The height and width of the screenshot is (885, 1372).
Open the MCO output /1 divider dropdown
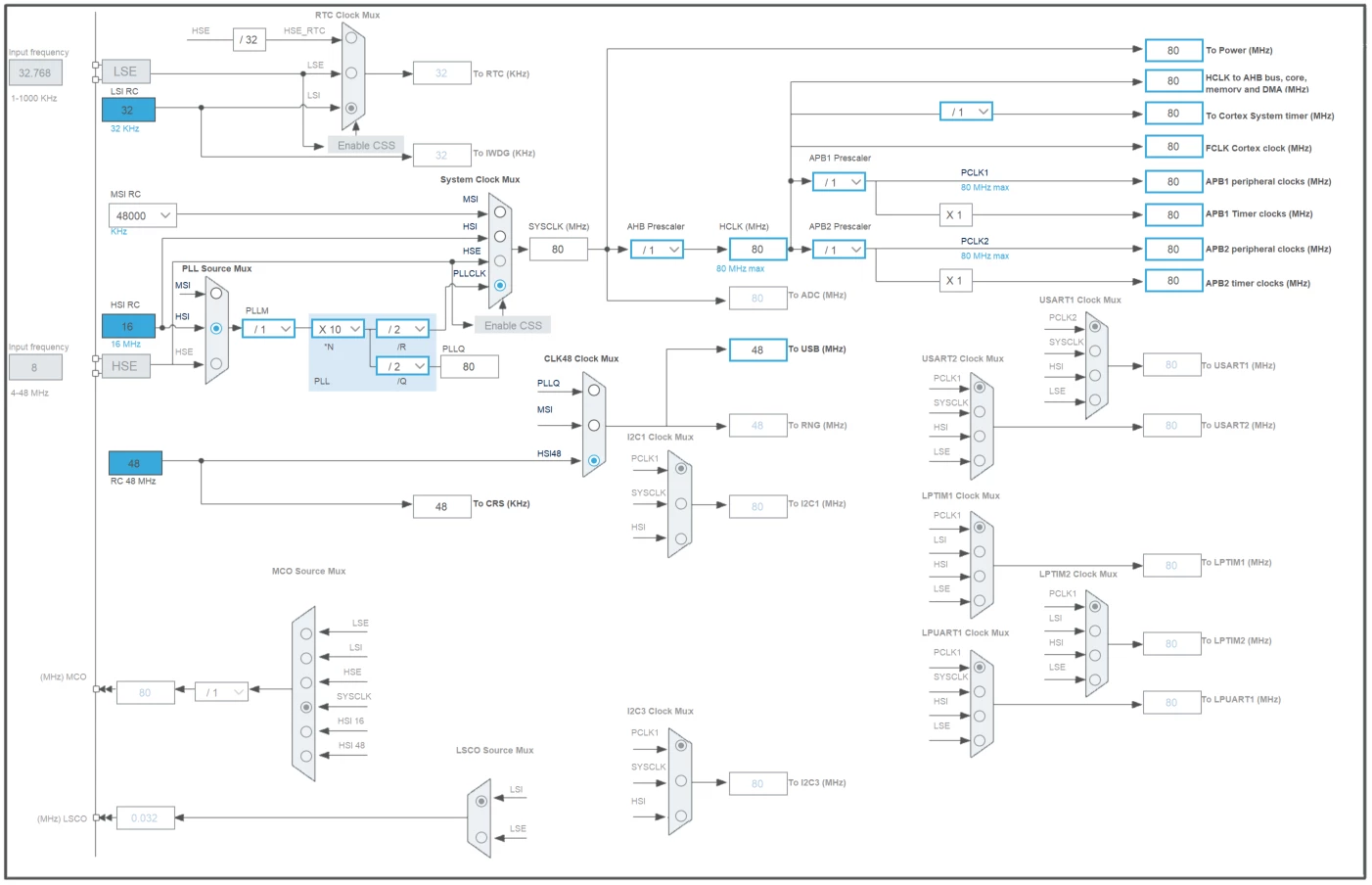coord(221,692)
